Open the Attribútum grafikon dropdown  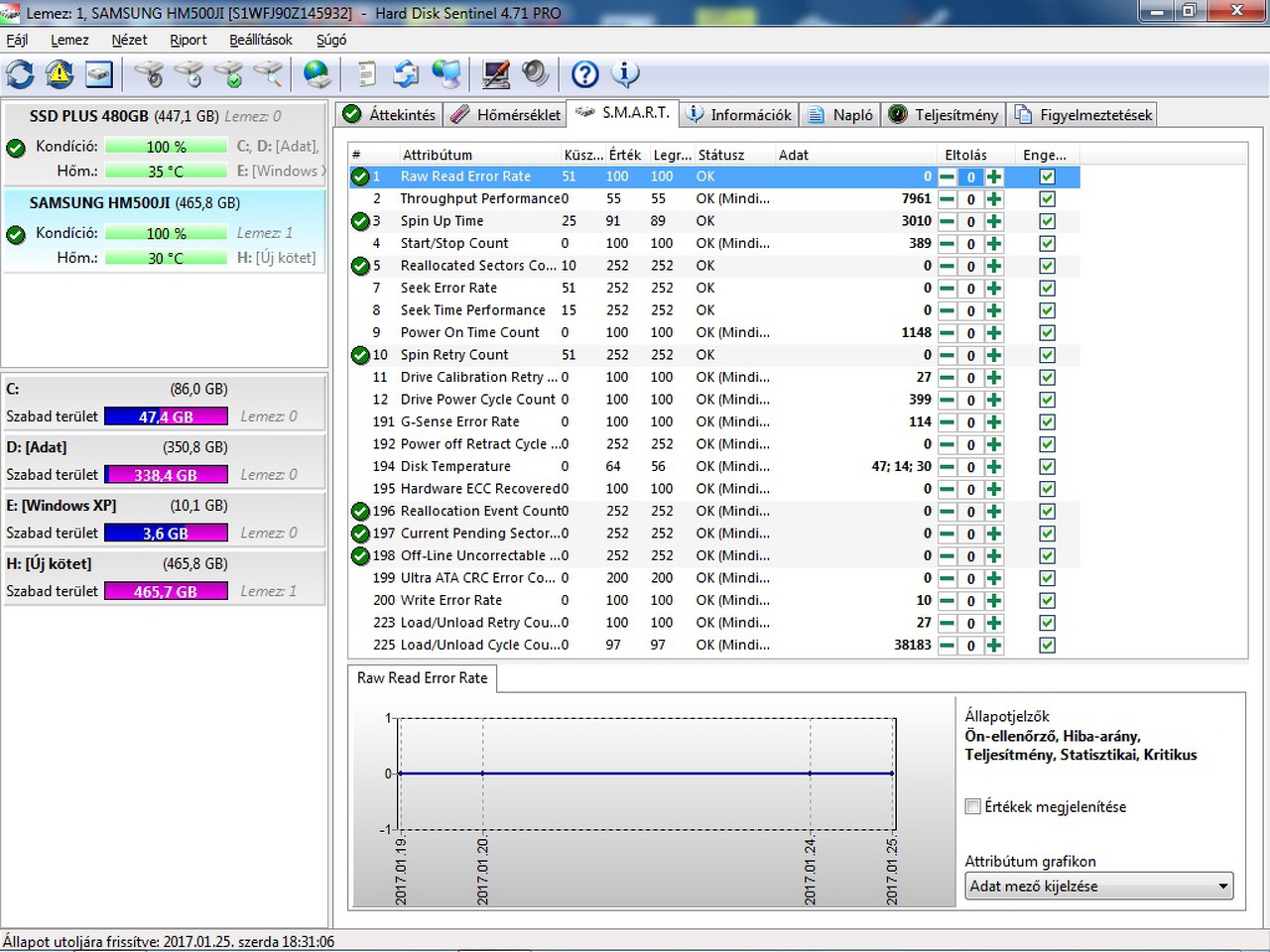point(1099,887)
